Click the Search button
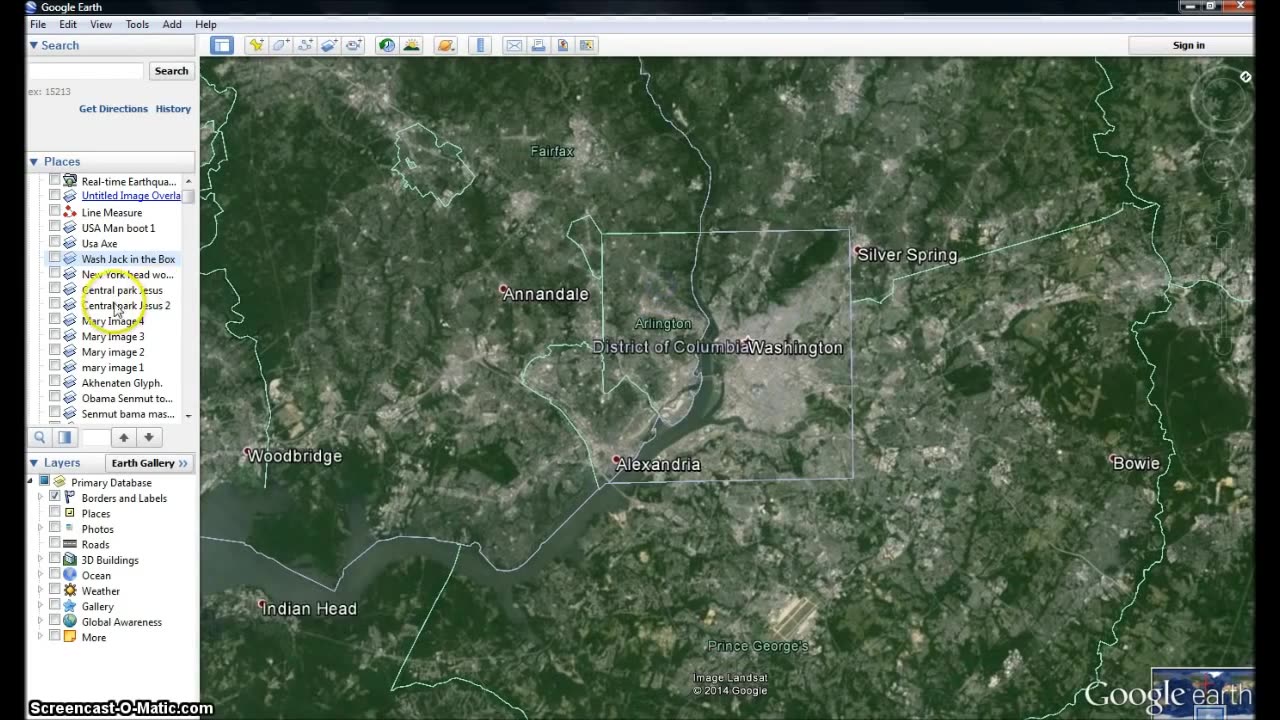1280x720 pixels. 171,71
